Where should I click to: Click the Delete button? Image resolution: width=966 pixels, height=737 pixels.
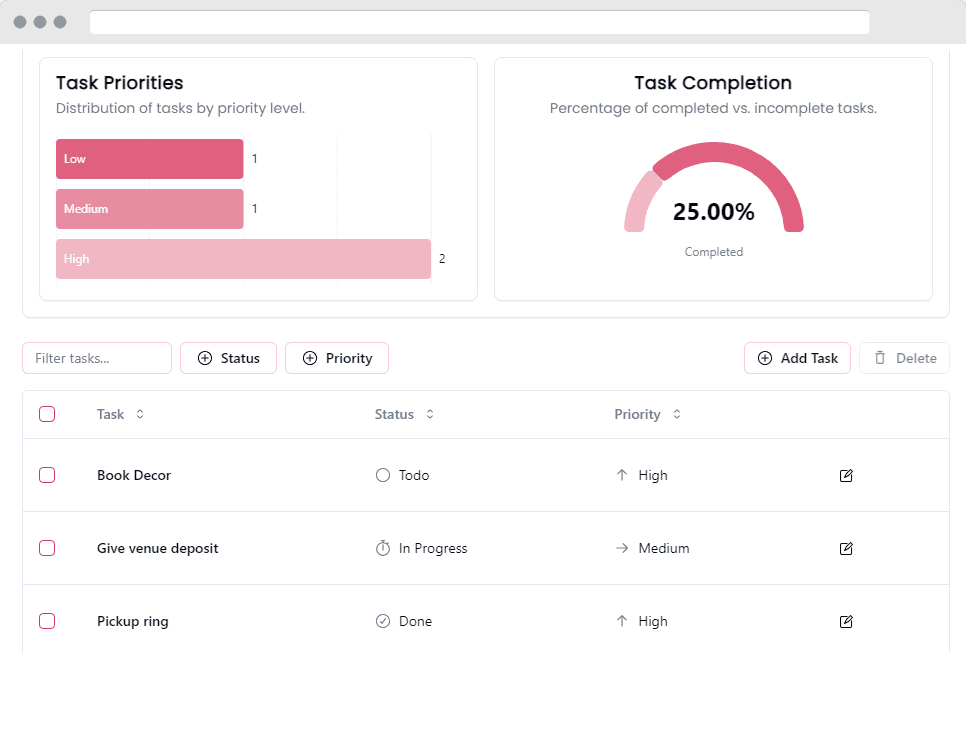[x=904, y=358]
